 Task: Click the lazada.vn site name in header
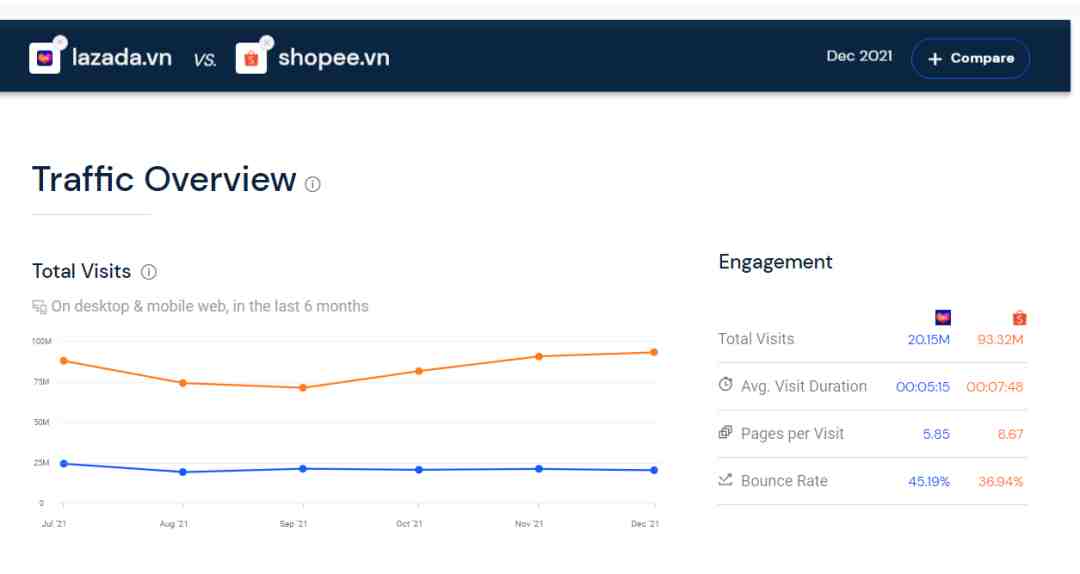(122, 58)
